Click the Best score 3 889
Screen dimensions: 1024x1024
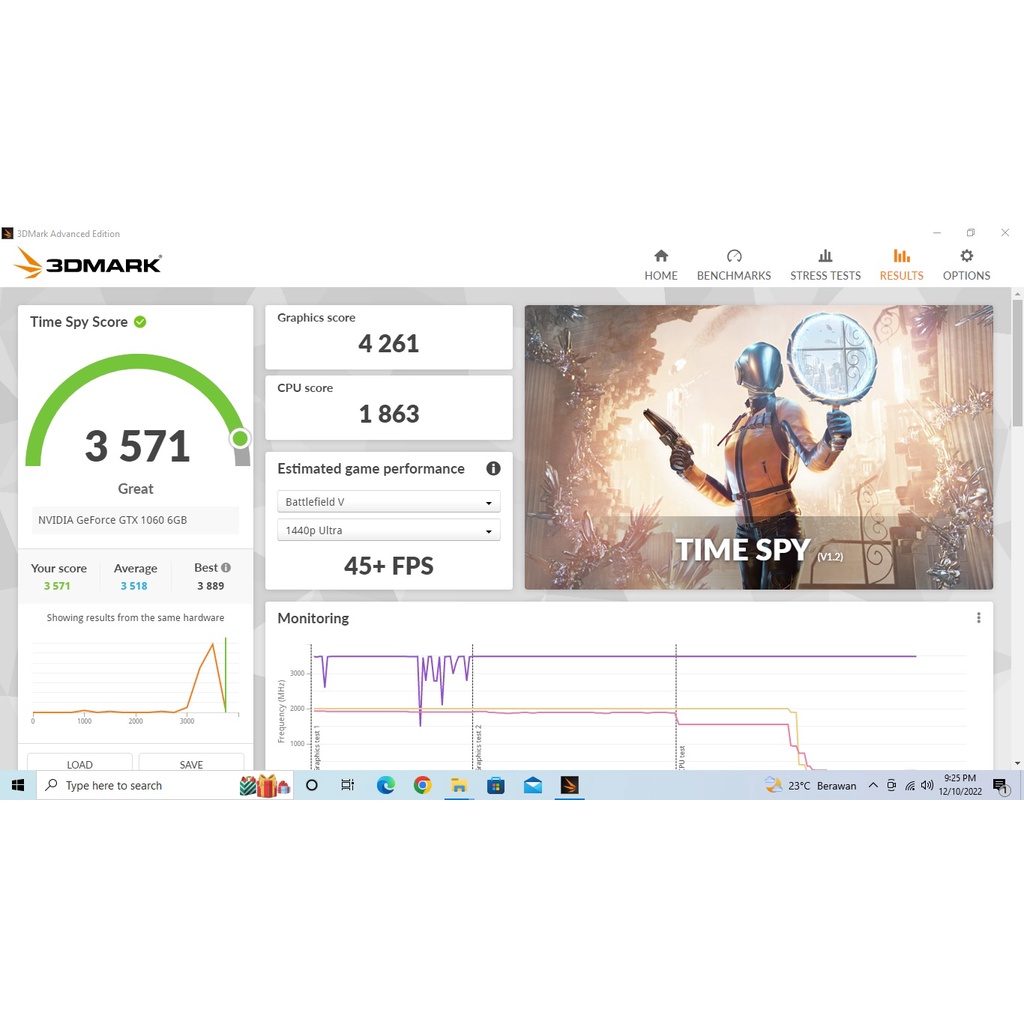coord(210,586)
